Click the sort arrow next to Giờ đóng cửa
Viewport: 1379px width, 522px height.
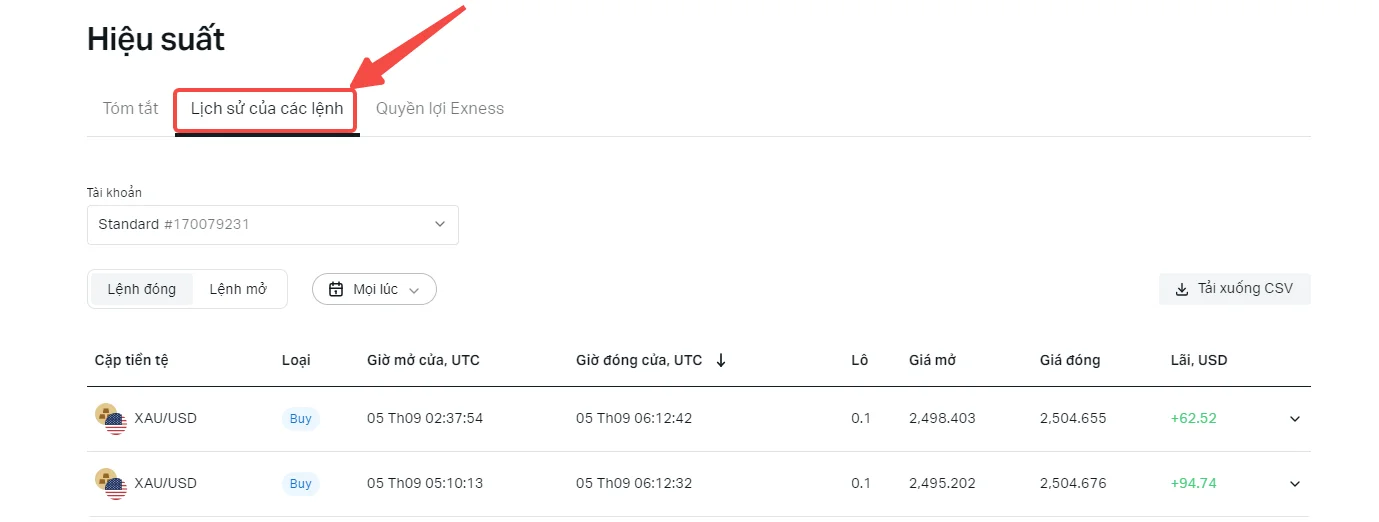point(721,360)
